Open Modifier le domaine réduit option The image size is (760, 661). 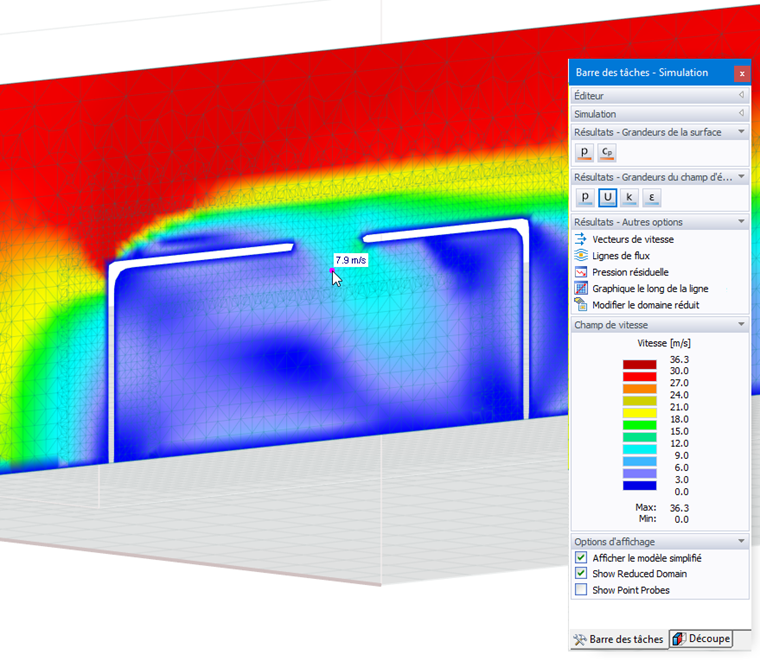(x=646, y=305)
